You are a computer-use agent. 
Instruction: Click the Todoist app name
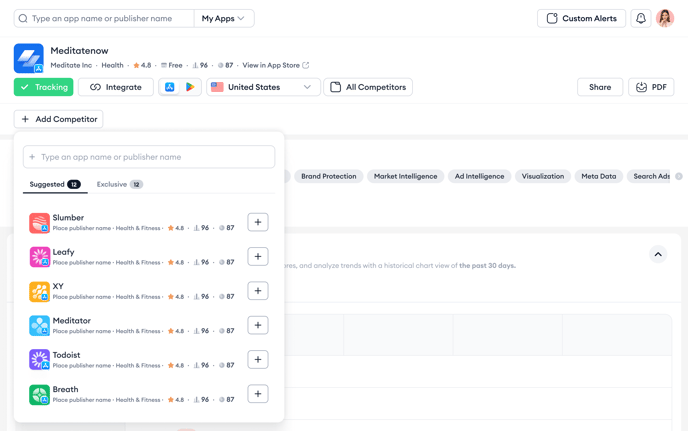[66, 355]
